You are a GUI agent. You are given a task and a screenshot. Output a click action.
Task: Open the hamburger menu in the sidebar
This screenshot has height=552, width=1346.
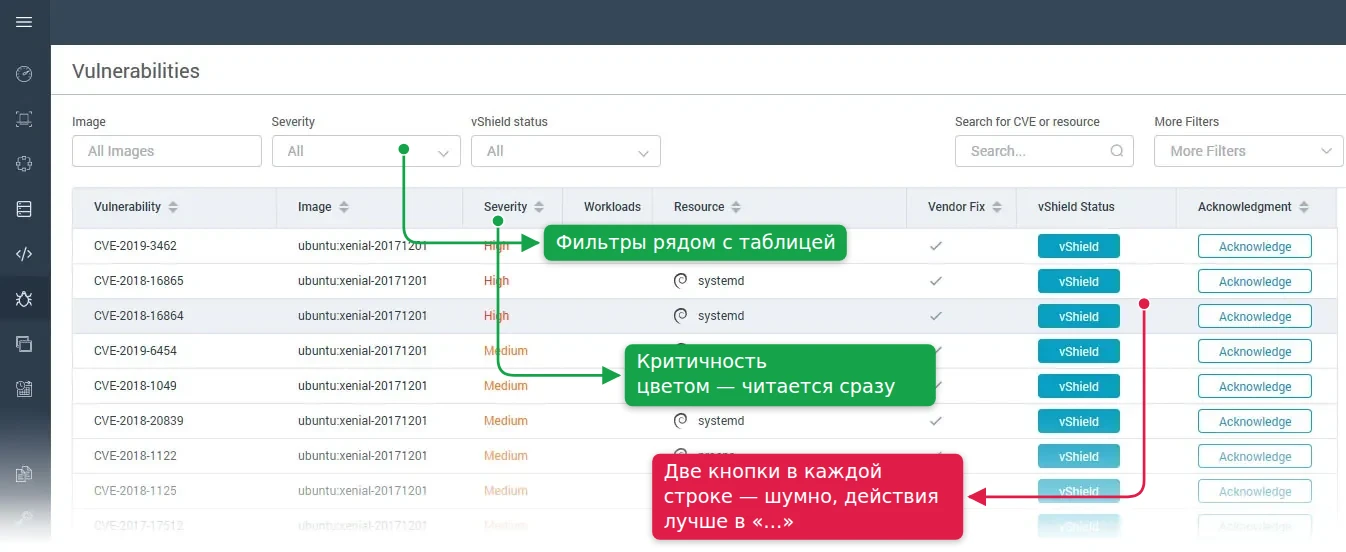pos(25,22)
